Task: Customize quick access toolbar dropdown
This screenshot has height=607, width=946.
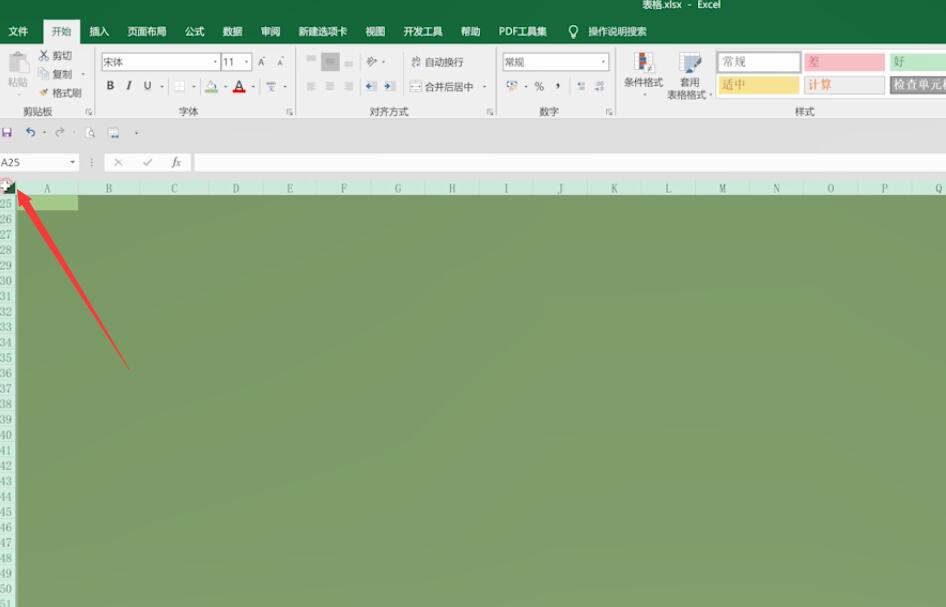Action: point(136,133)
